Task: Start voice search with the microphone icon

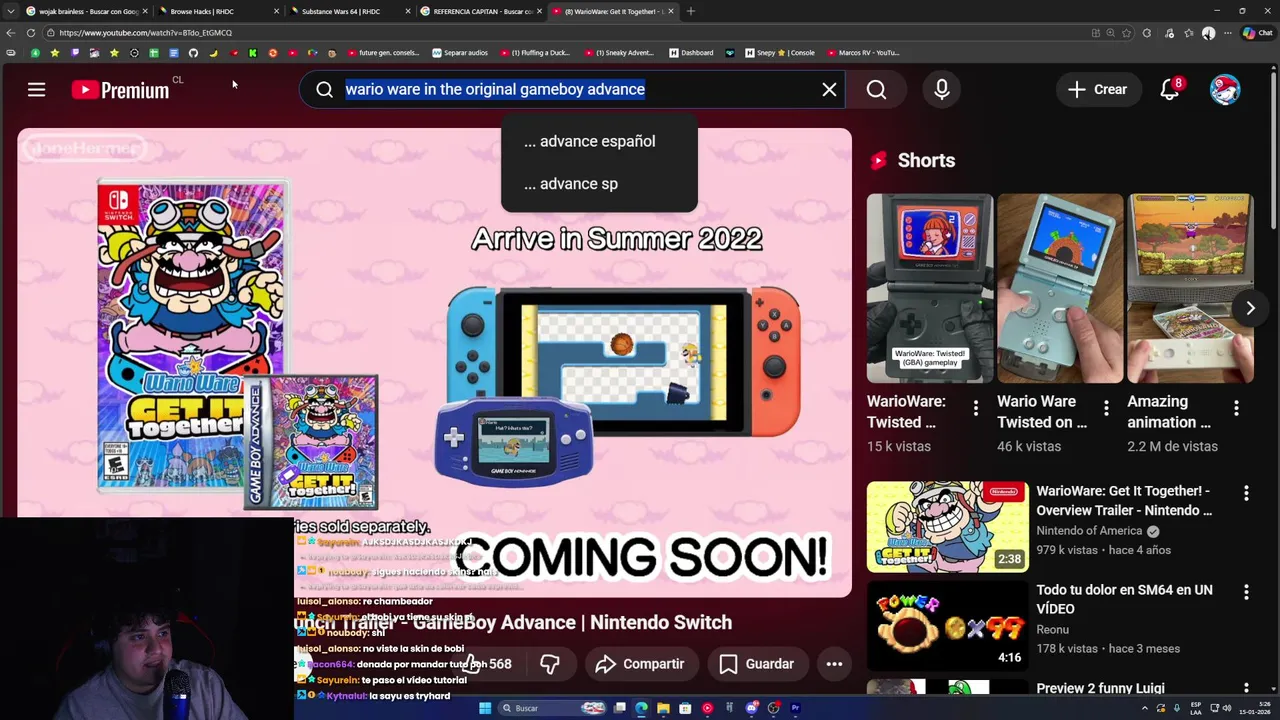Action: 941,90
